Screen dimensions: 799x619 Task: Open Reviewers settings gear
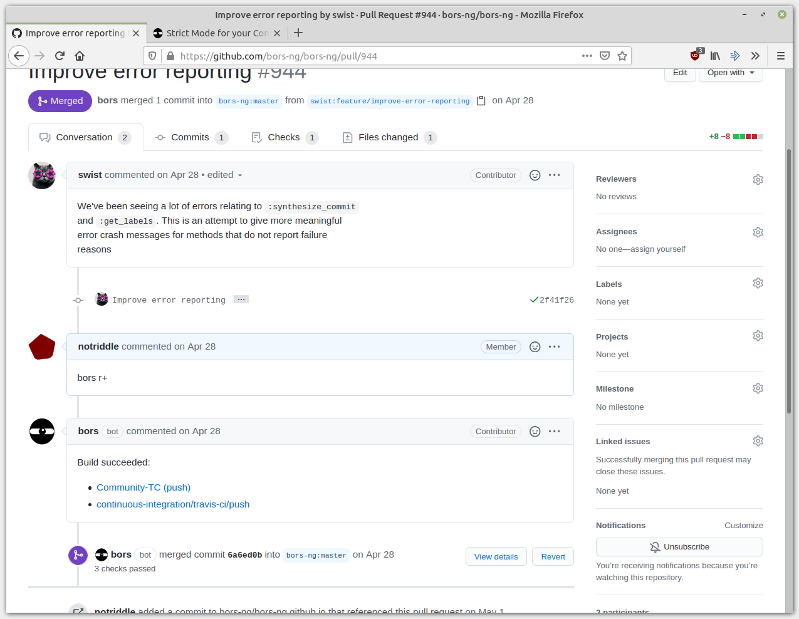pos(758,179)
